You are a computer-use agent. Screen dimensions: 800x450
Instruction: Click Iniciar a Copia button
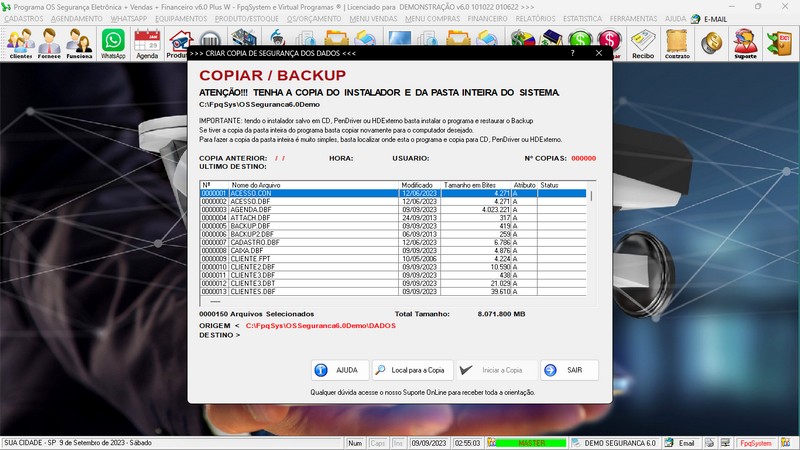point(496,370)
